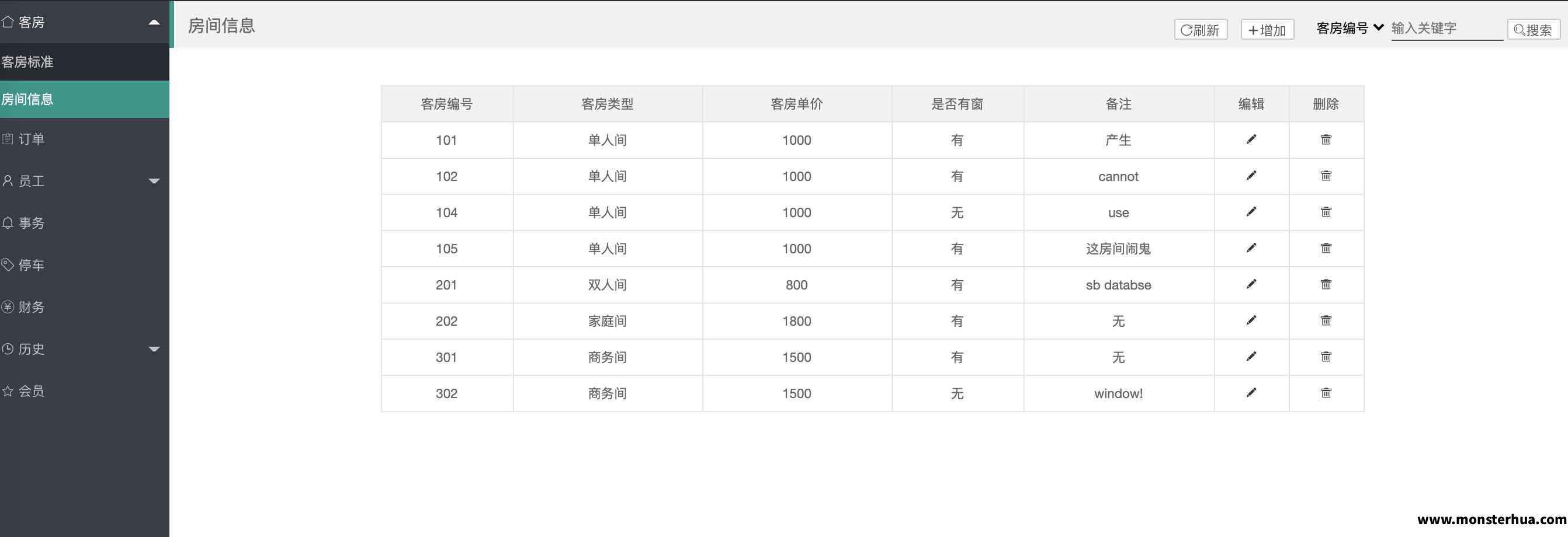Image resolution: width=1568 pixels, height=537 pixels.
Task: Click the 家庭间 room type cell
Action: click(x=608, y=321)
